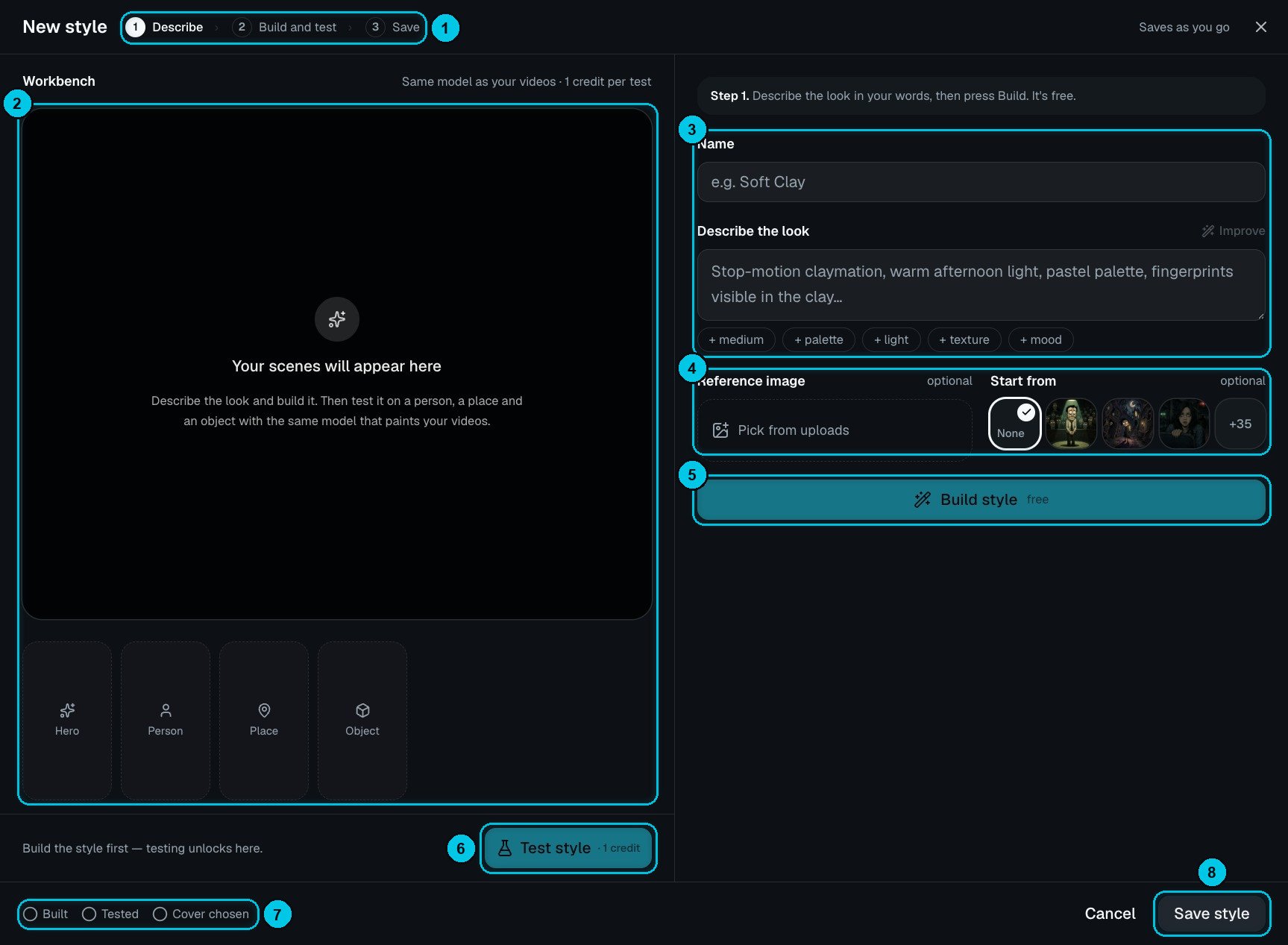Screen dimensions: 1288x945
Task: Select the Place scene slot
Action: [264, 720]
